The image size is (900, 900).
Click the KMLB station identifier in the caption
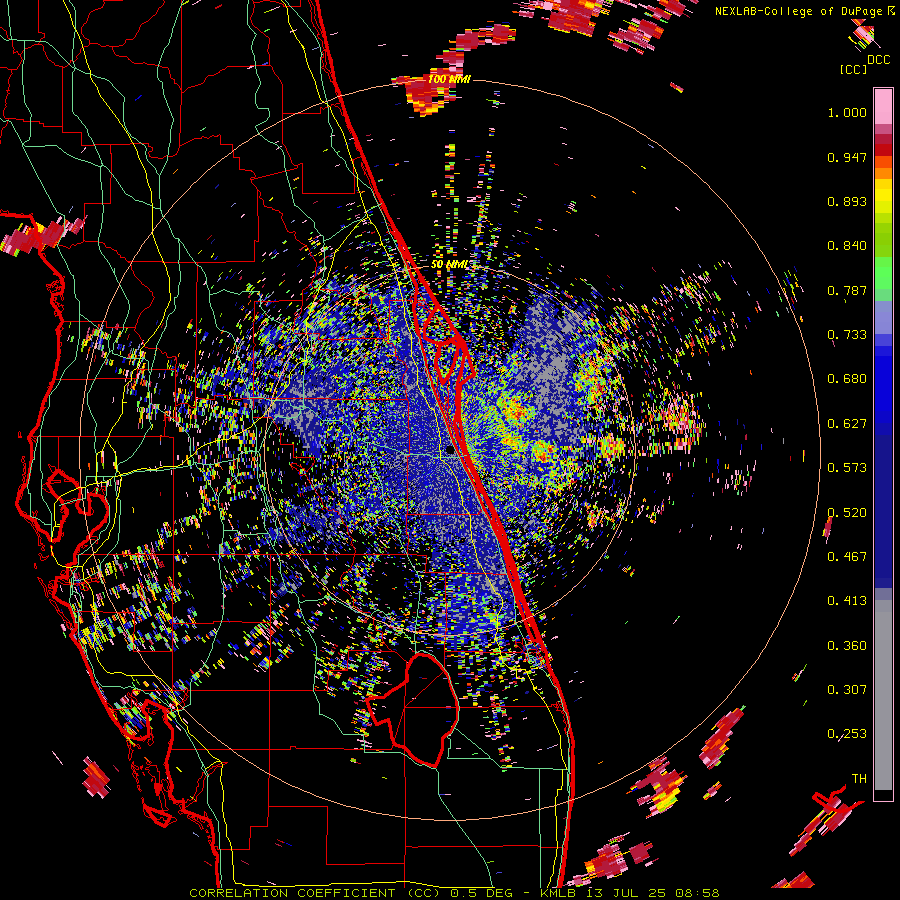click(x=560, y=893)
